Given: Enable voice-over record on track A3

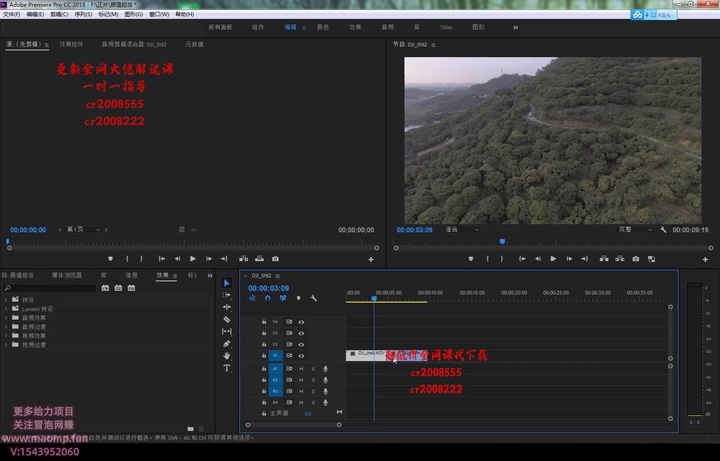Looking at the screenshot, I should [326, 391].
